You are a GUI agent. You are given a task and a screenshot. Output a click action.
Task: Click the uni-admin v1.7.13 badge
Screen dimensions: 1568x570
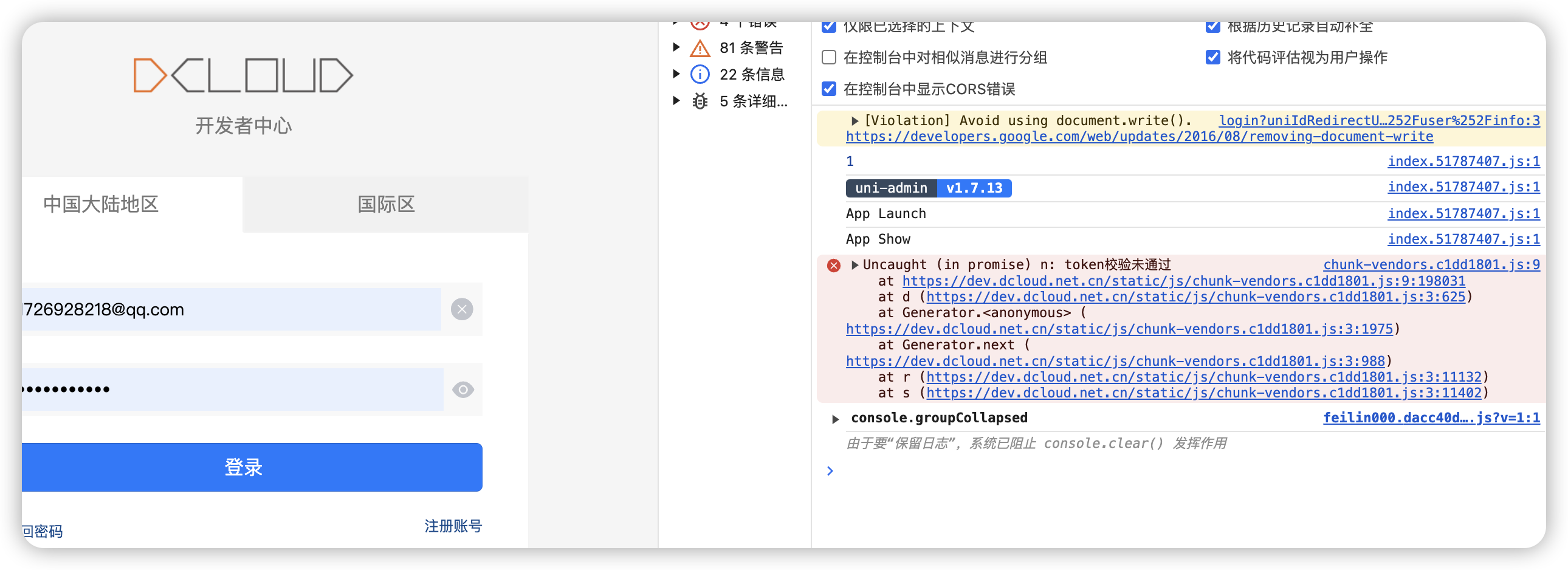coord(929,188)
